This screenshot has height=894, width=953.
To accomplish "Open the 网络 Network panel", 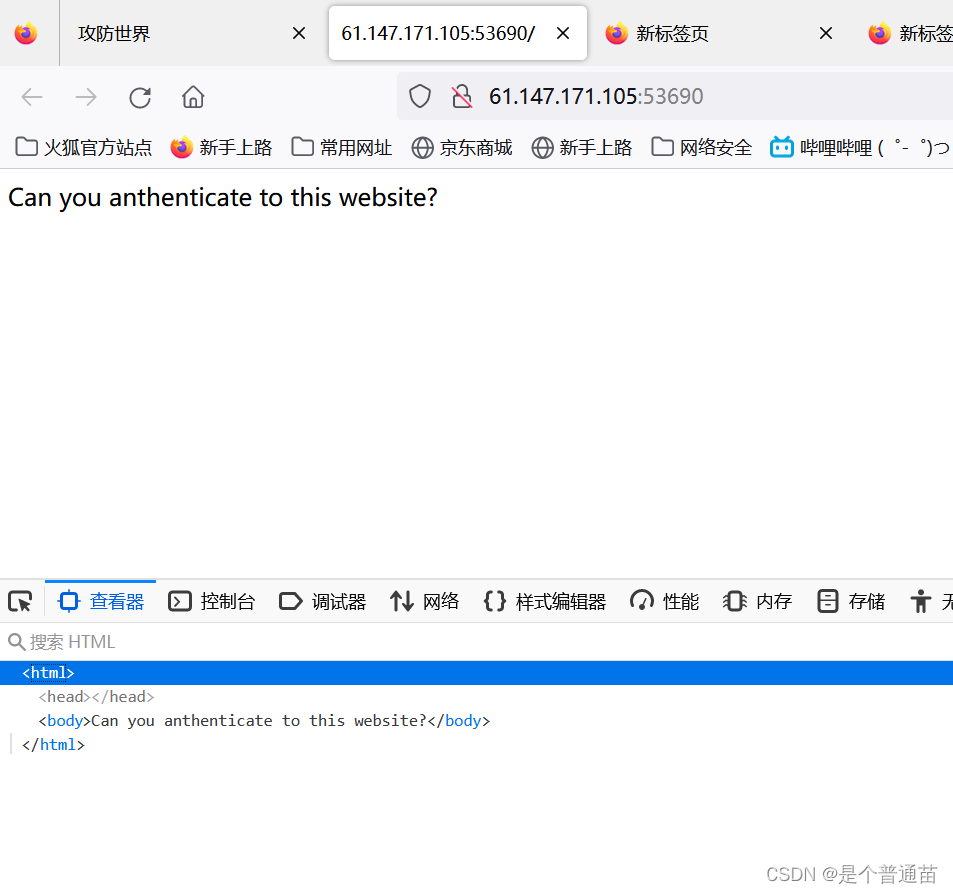I will 424,601.
